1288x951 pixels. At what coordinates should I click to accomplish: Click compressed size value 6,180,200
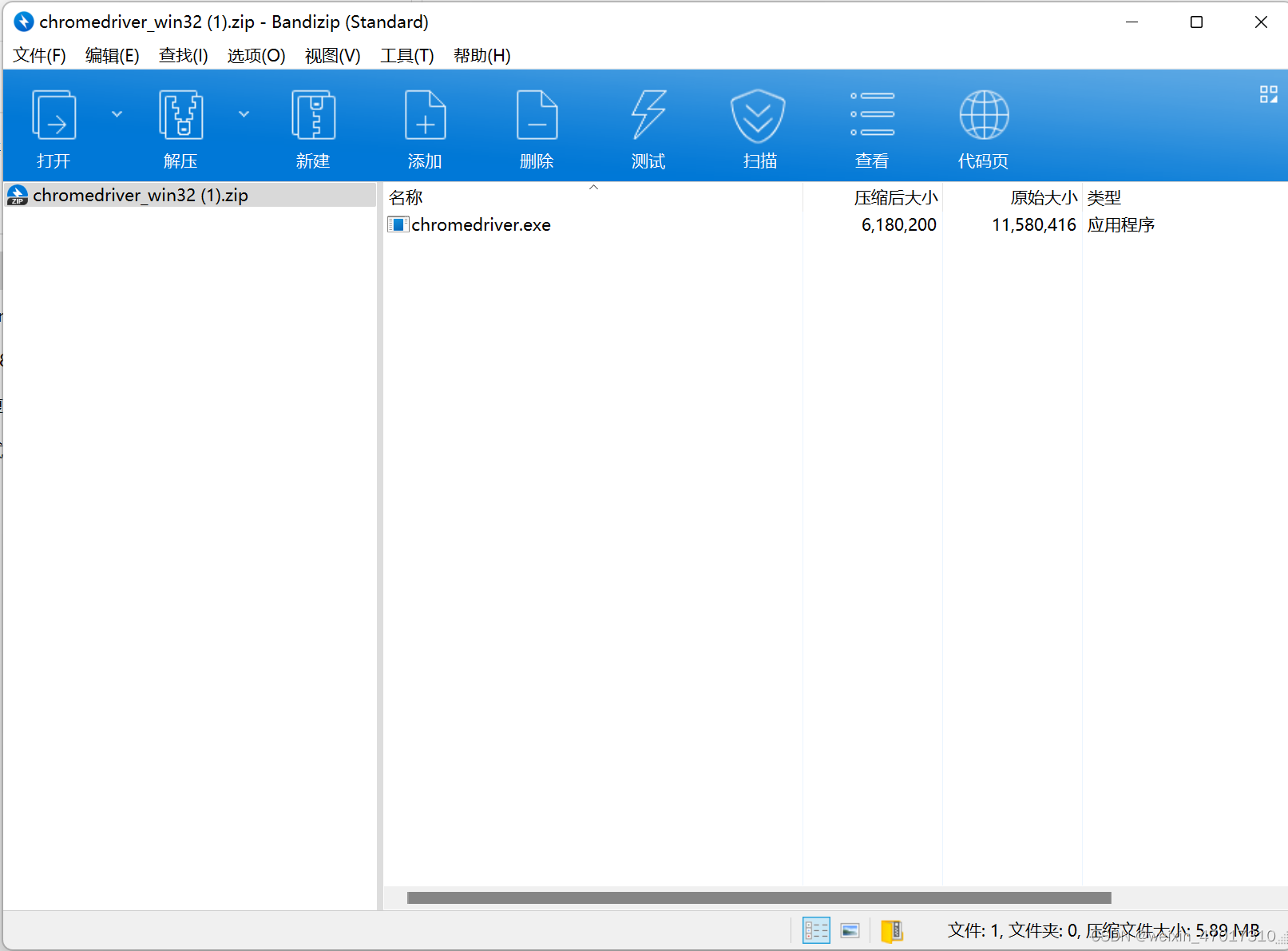pyautogui.click(x=898, y=225)
